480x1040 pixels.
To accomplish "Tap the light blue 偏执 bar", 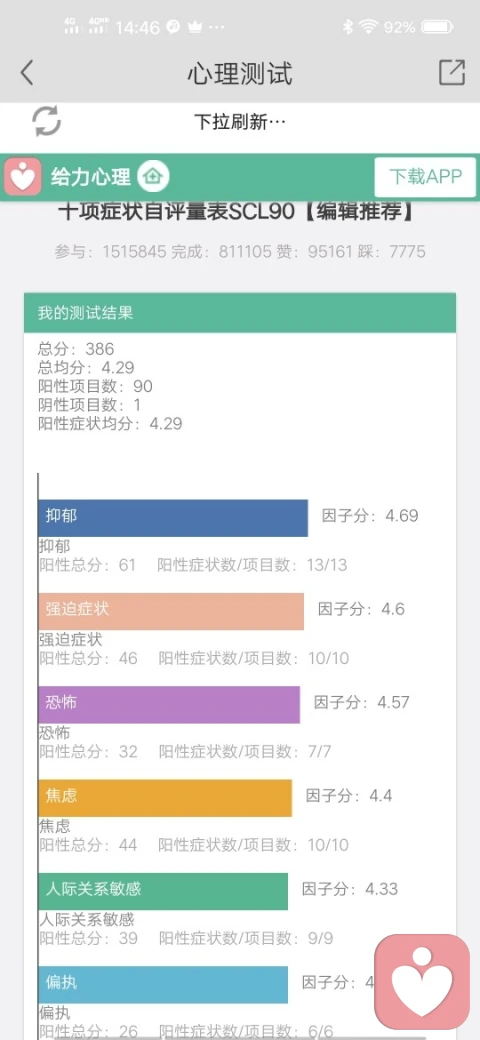I will (163, 984).
